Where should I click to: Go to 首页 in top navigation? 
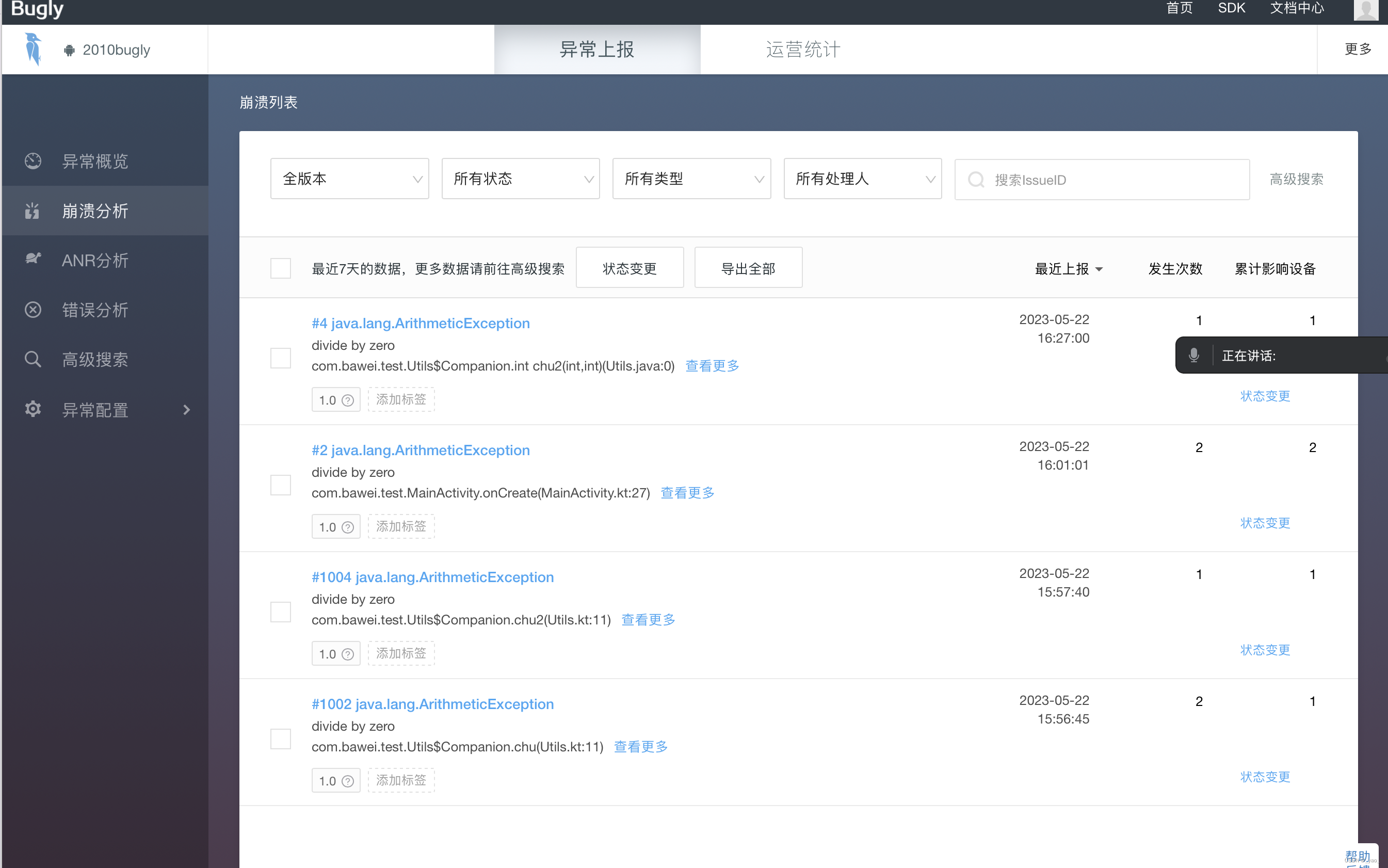(1180, 8)
